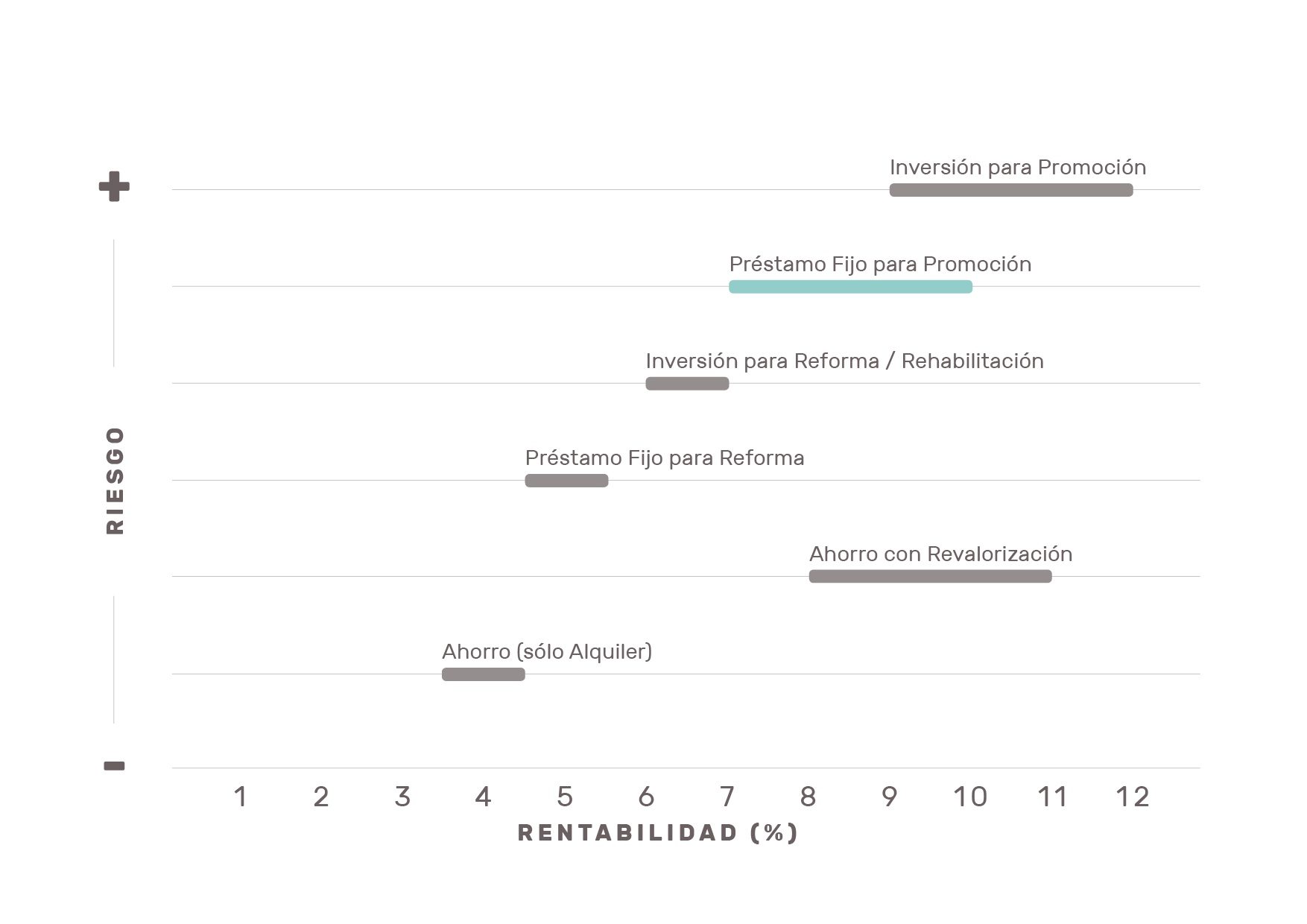Click the RENTABILIDAD (%) axis title

658,832
